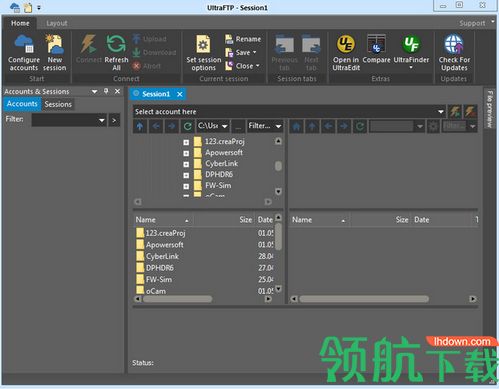Click the Download button
This screenshot has width=499, height=389.
(154, 52)
